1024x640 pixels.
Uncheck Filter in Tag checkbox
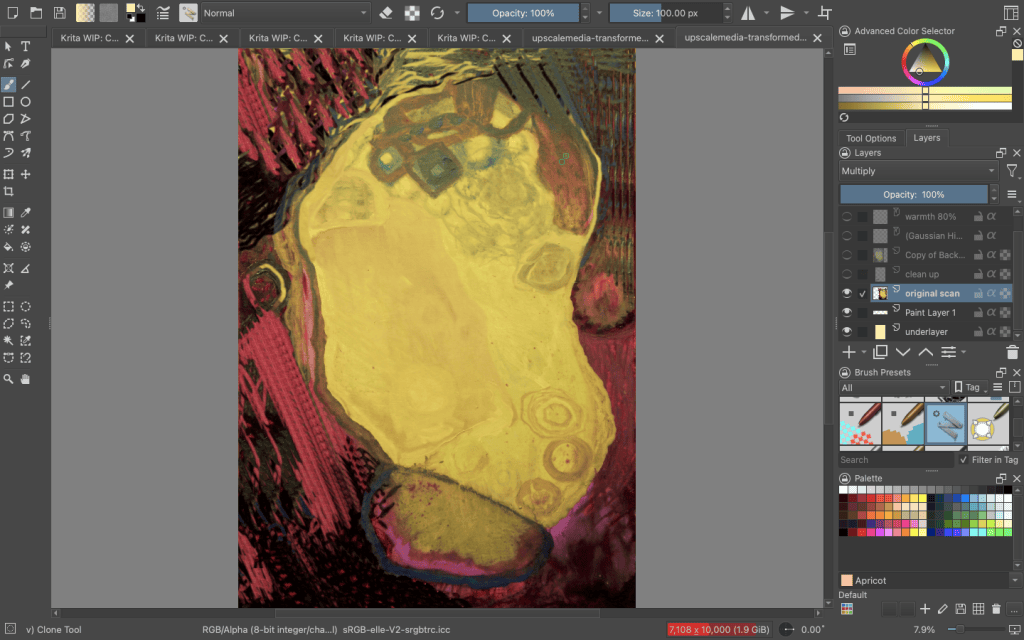point(964,460)
